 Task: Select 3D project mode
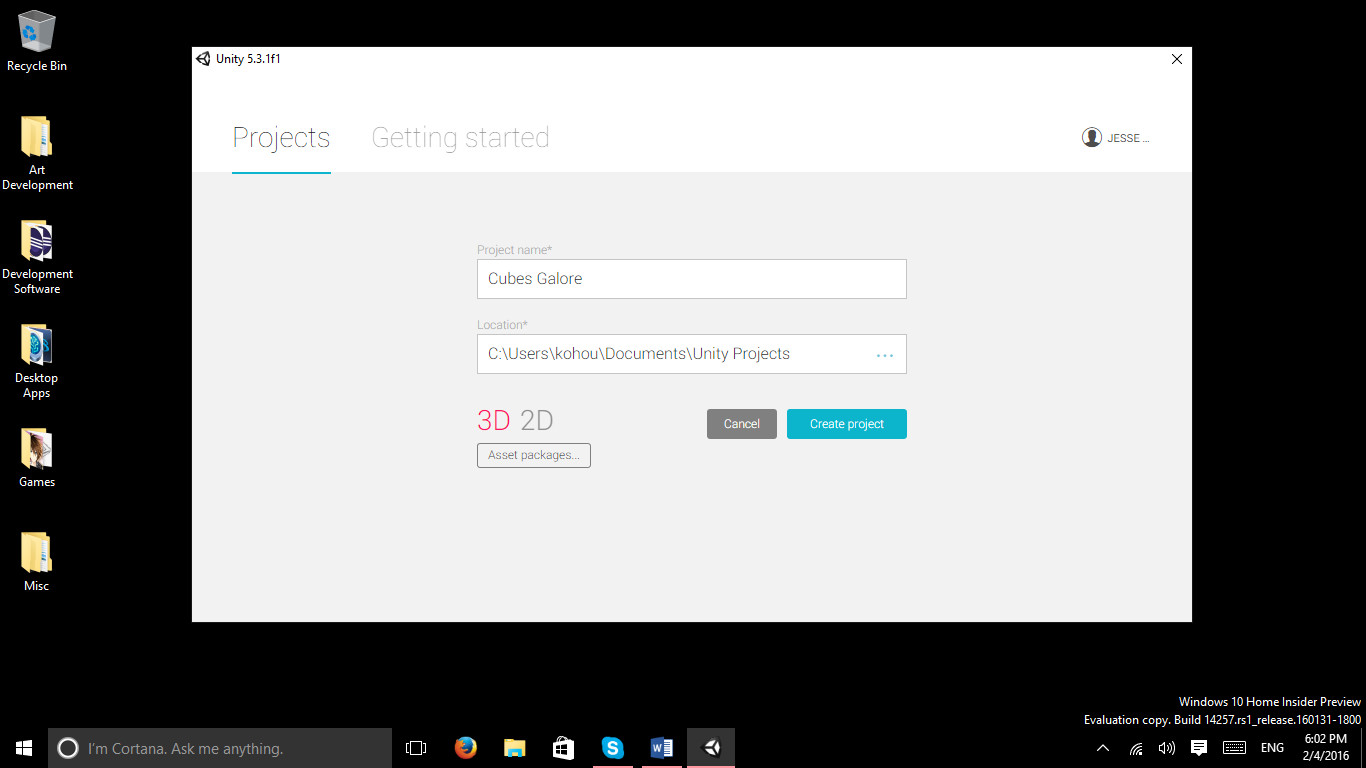pyautogui.click(x=494, y=420)
